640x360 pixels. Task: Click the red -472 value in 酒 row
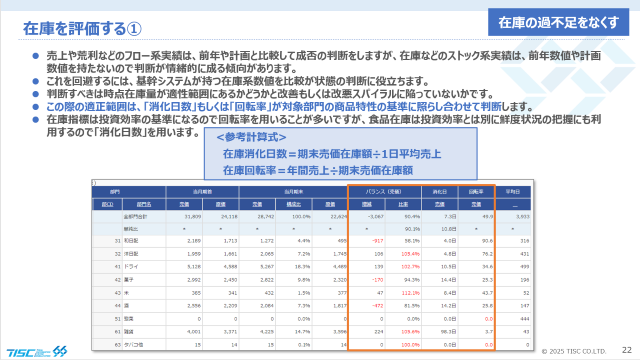(378, 306)
